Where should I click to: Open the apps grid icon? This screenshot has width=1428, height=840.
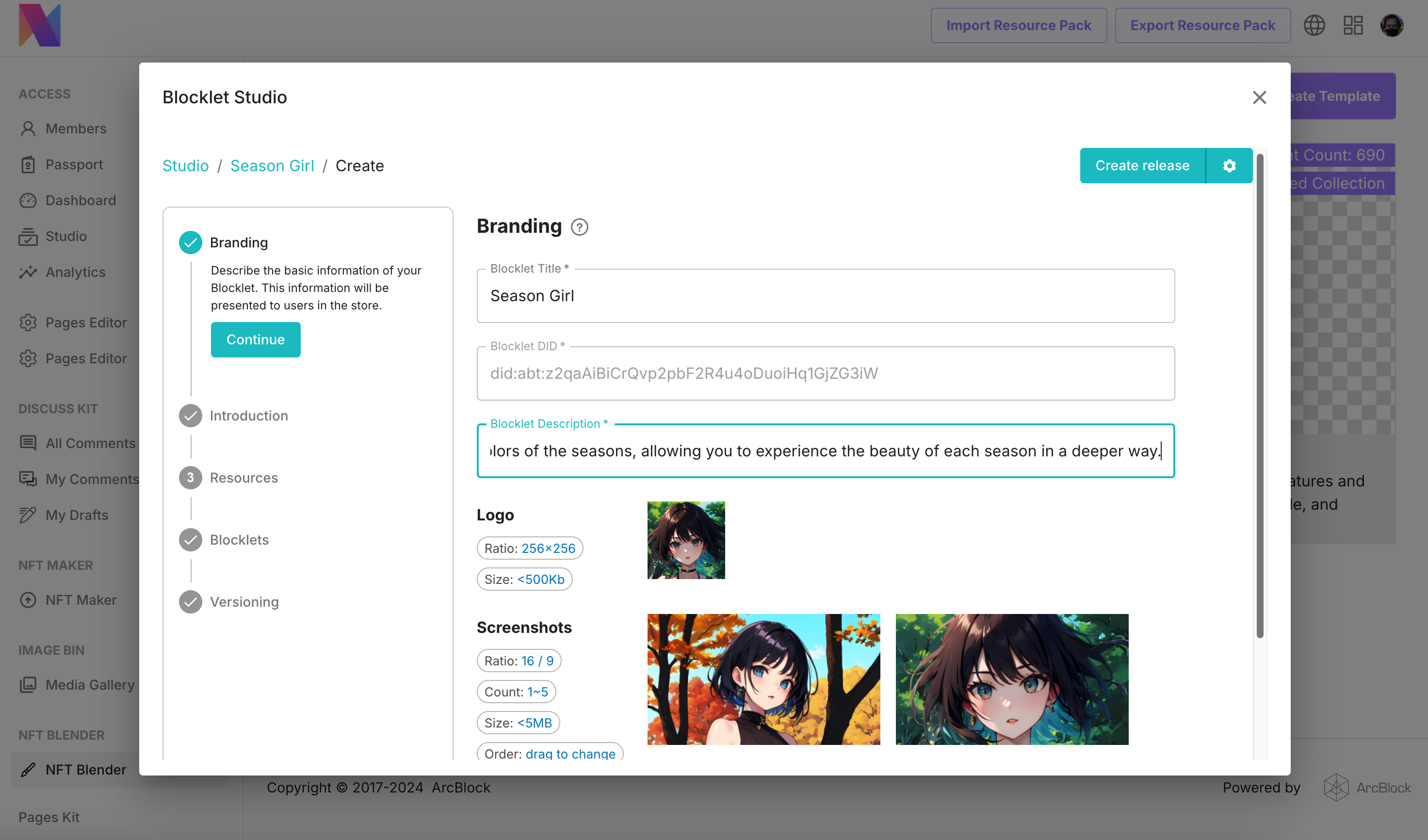[x=1353, y=26]
